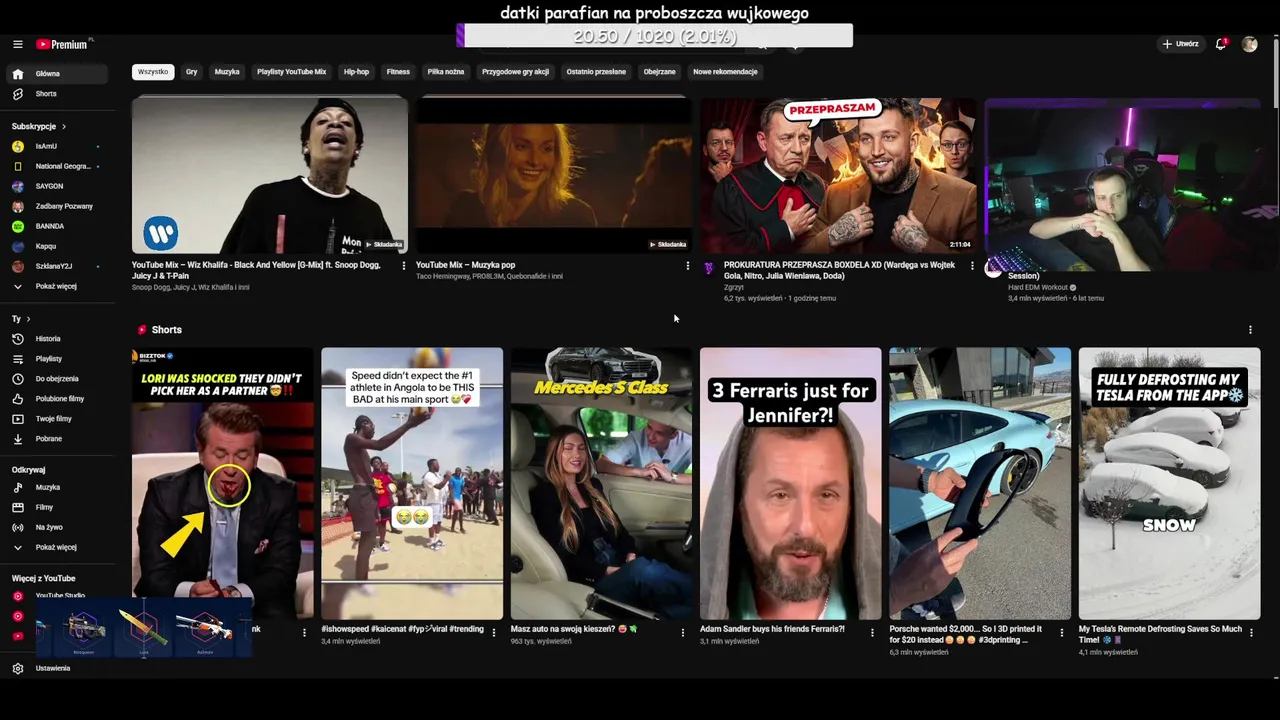The image size is (1280, 720).
Task: Open Filmy under Odkrywaj
Action: tap(59, 507)
